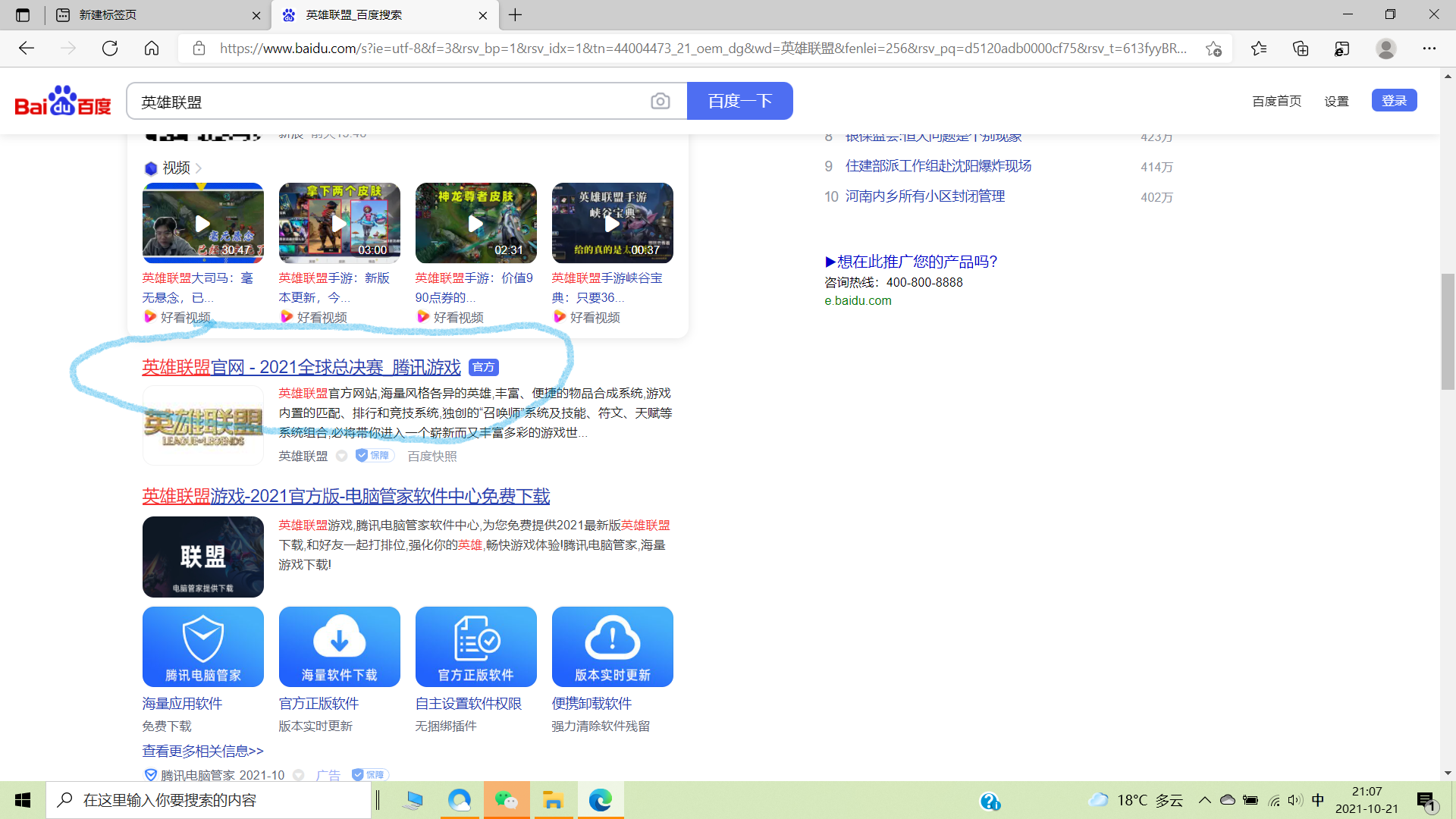Open the Windows Start menu
This screenshot has height=819, width=1456.
pos(23,800)
